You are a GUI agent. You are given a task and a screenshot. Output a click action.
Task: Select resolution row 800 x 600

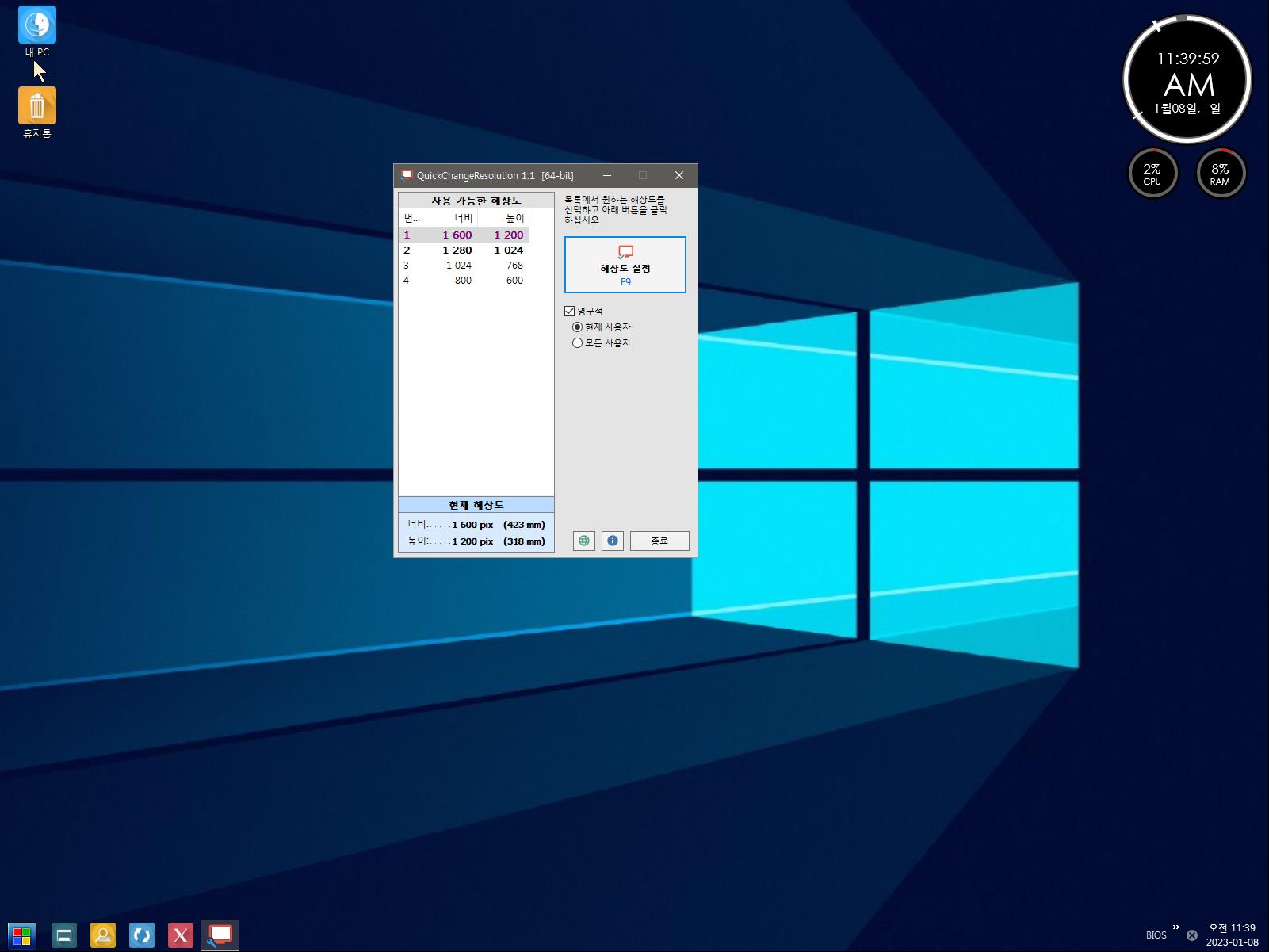464,280
